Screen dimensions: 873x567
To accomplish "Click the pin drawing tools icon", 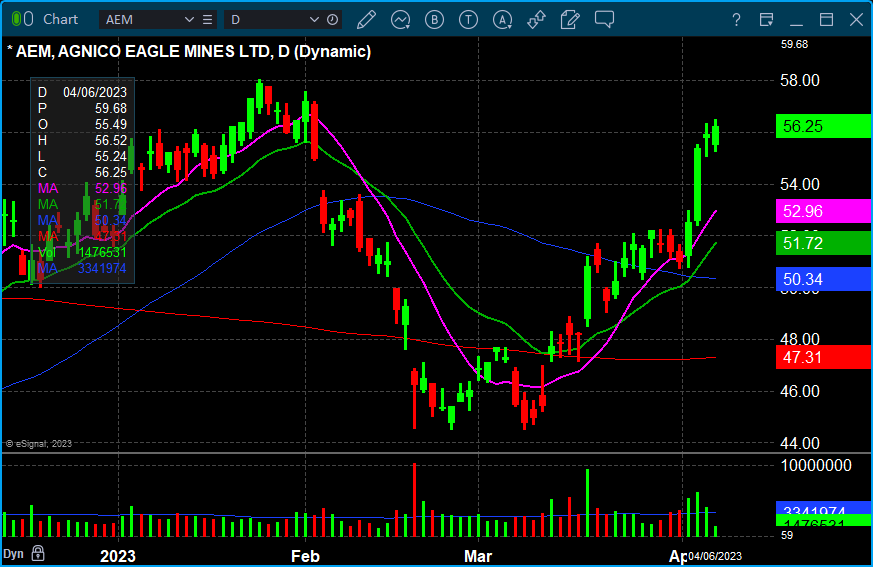I will (536, 19).
